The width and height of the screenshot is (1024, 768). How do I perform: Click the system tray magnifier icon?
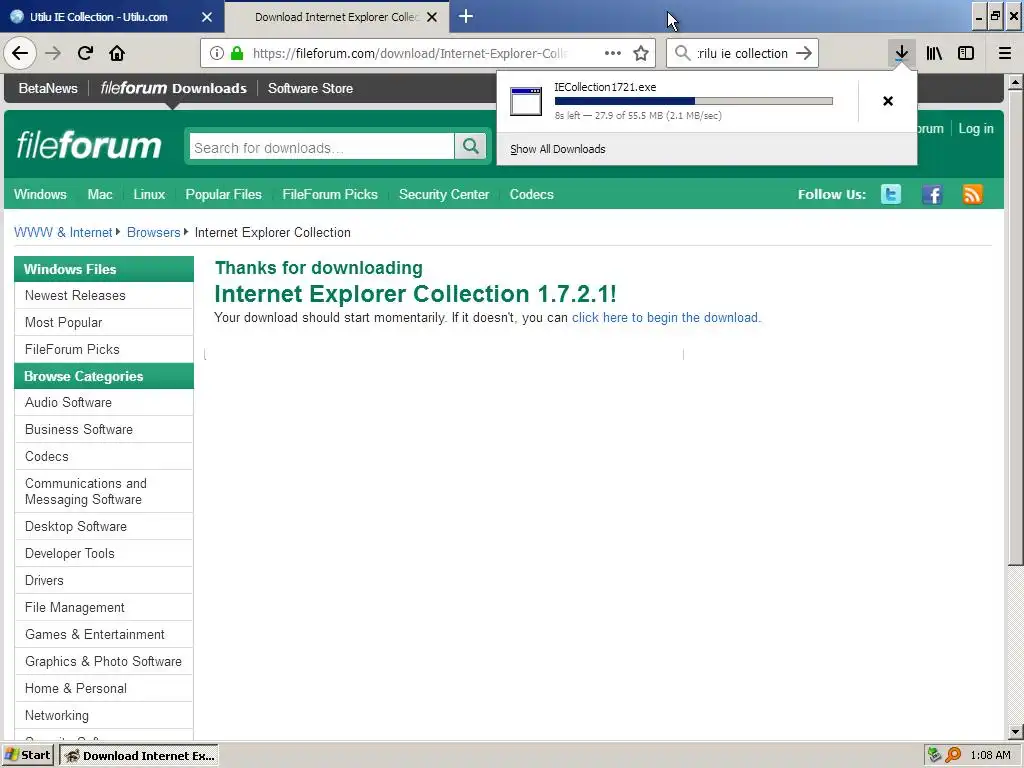click(x=953, y=755)
